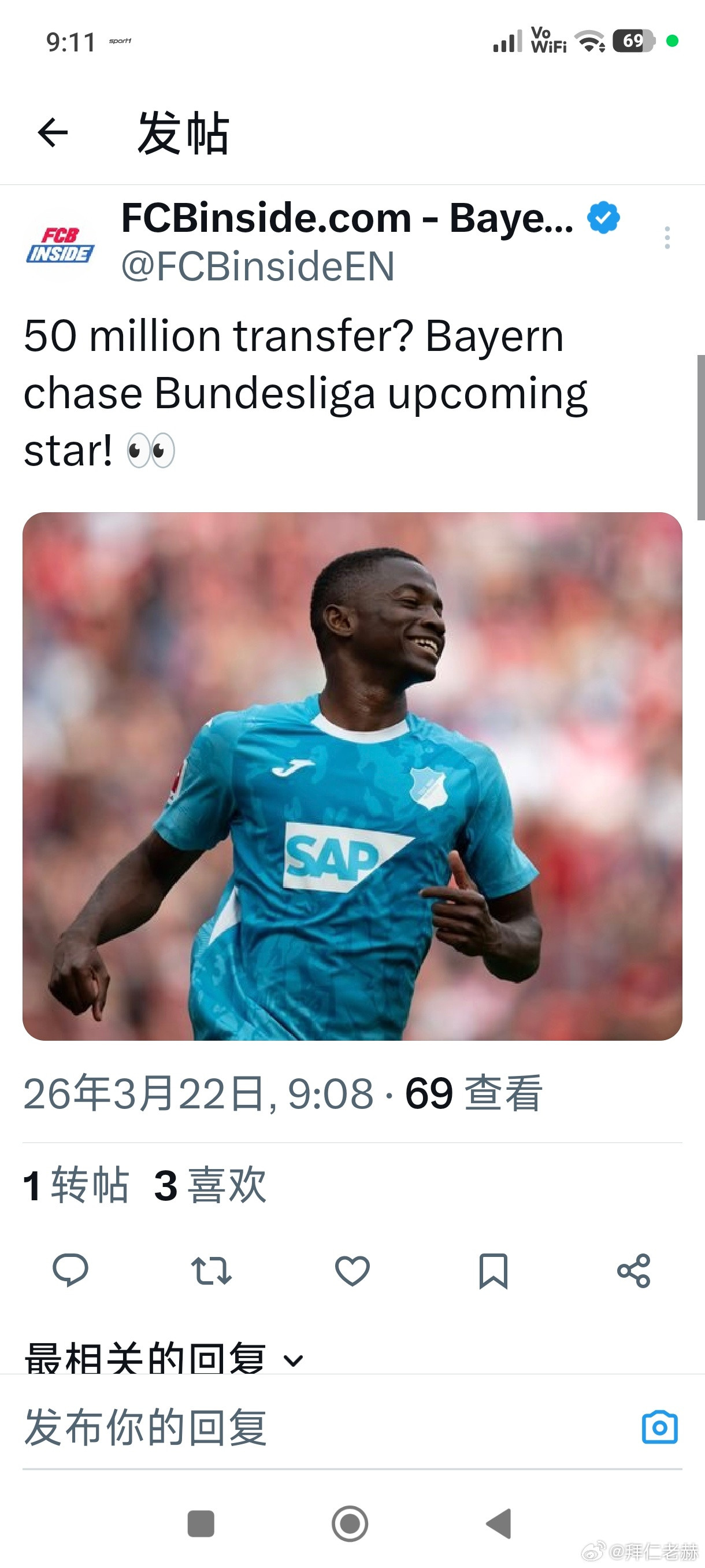Click the page scrollbar on right edge
The image size is (705, 1568).
pos(701,437)
